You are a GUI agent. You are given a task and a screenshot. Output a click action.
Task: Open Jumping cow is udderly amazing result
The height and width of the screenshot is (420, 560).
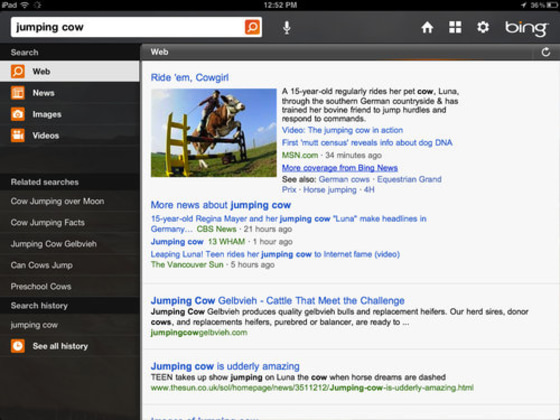[x=225, y=366]
